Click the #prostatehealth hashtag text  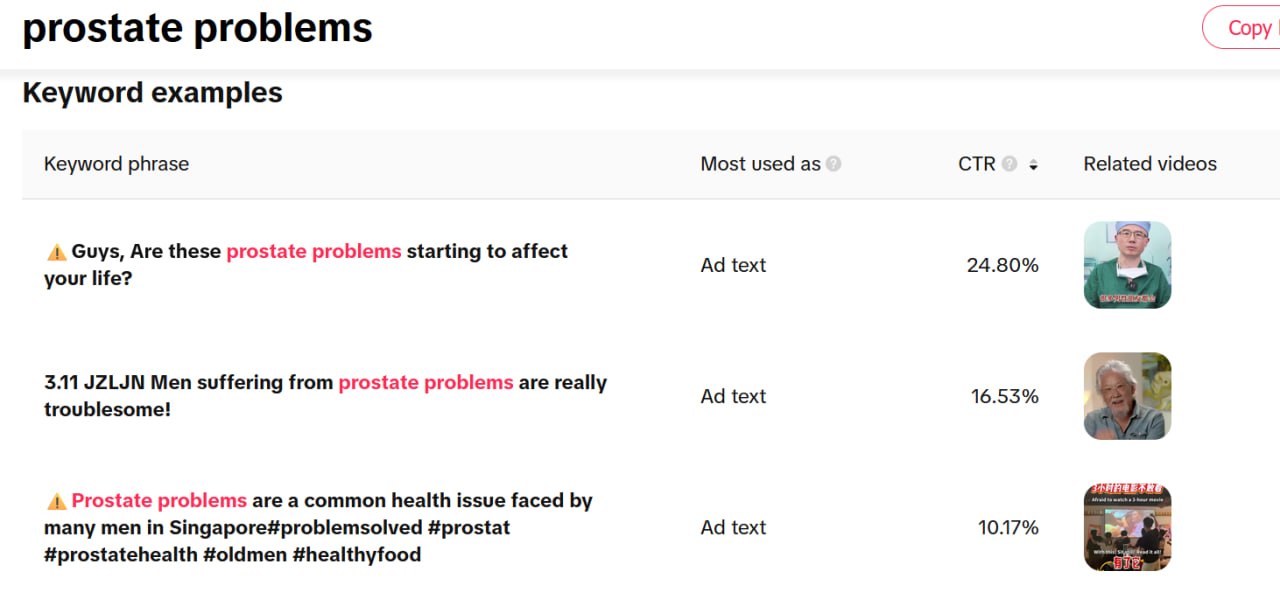[x=120, y=554]
